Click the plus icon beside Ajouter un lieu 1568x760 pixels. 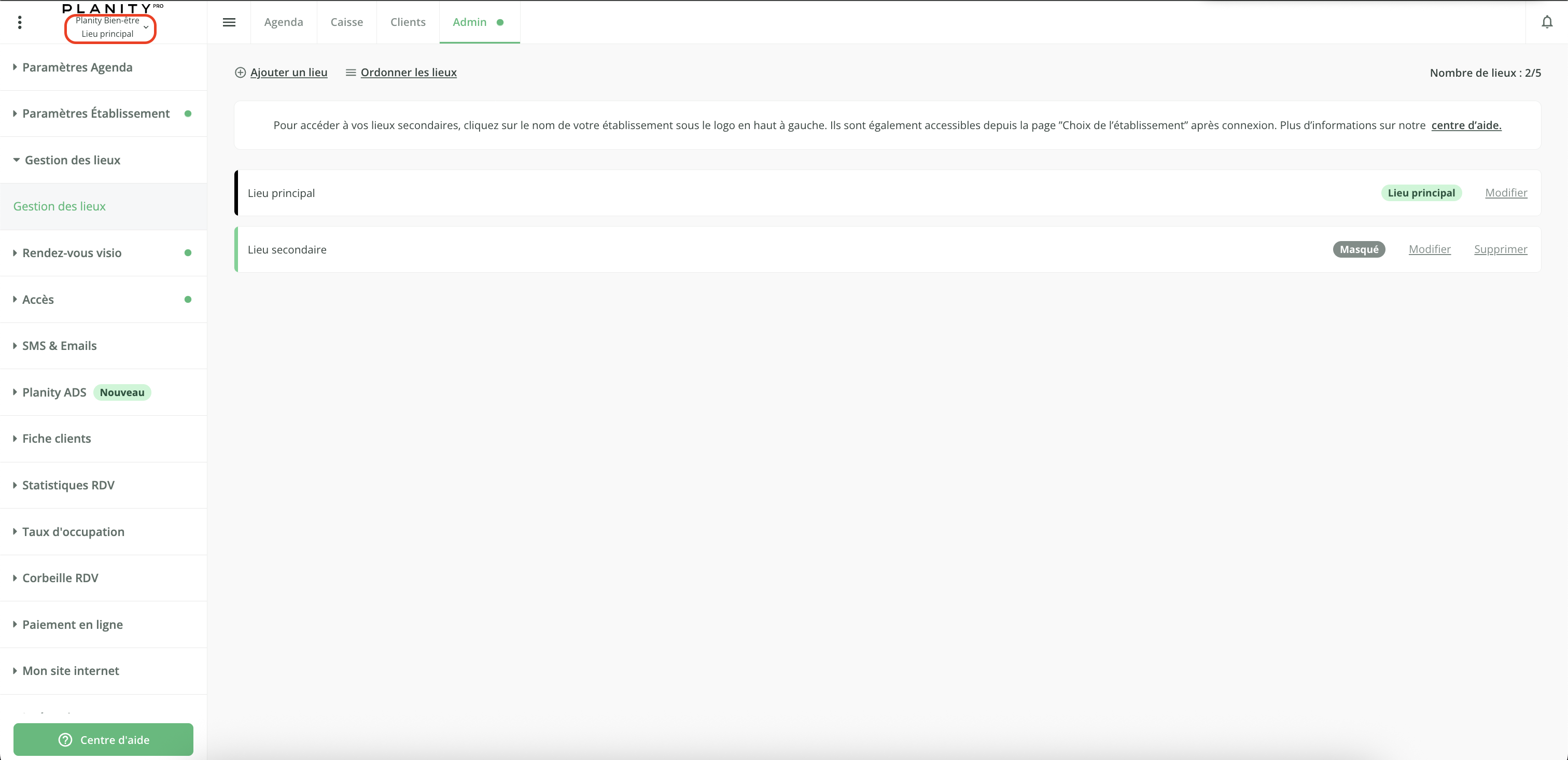click(x=241, y=73)
